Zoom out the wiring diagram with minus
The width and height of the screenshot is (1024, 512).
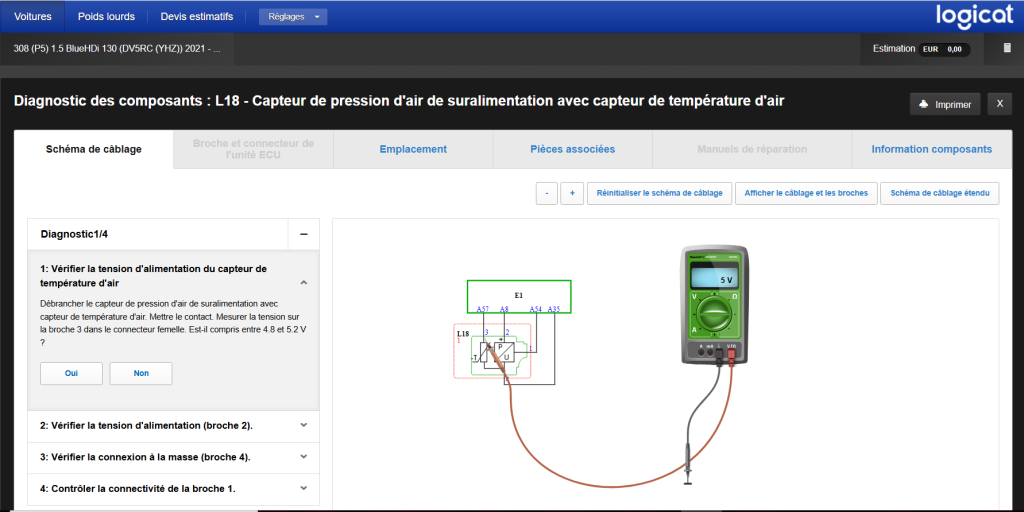546,193
